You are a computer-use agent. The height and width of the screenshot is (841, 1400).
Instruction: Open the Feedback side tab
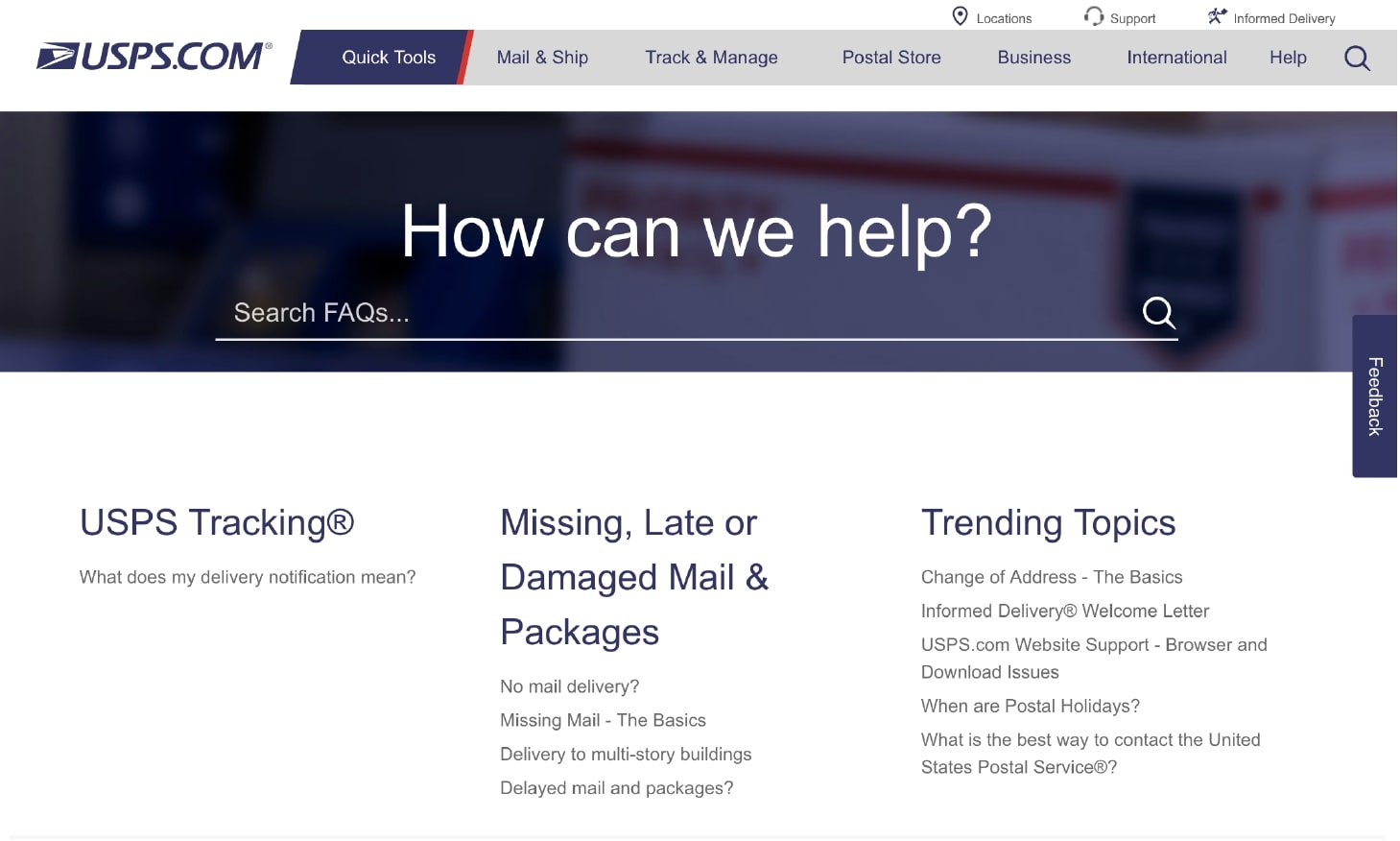click(x=1374, y=396)
